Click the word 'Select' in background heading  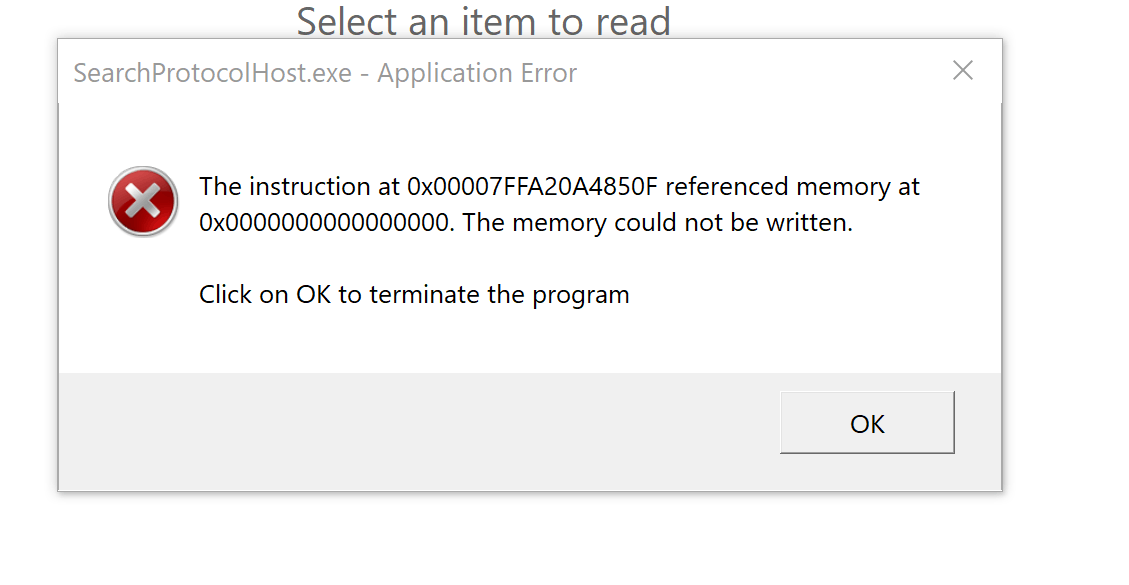pos(348,21)
